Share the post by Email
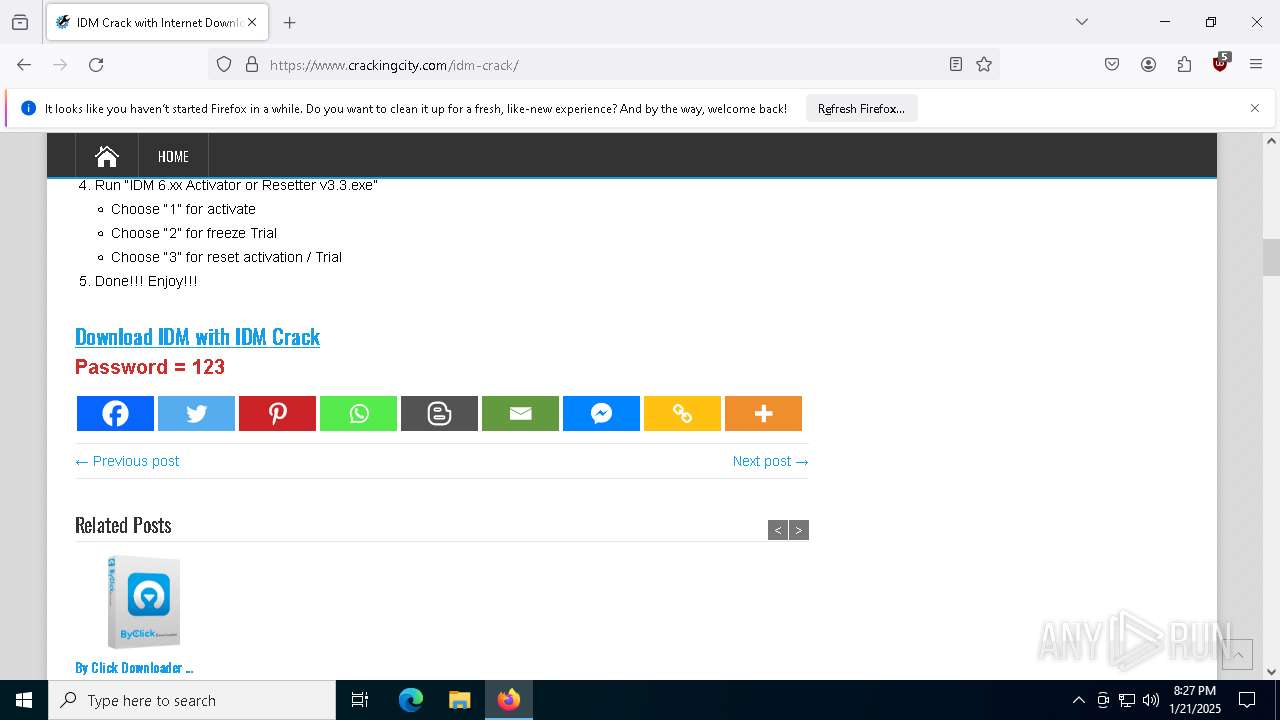Viewport: 1280px width, 720px height. (x=520, y=414)
